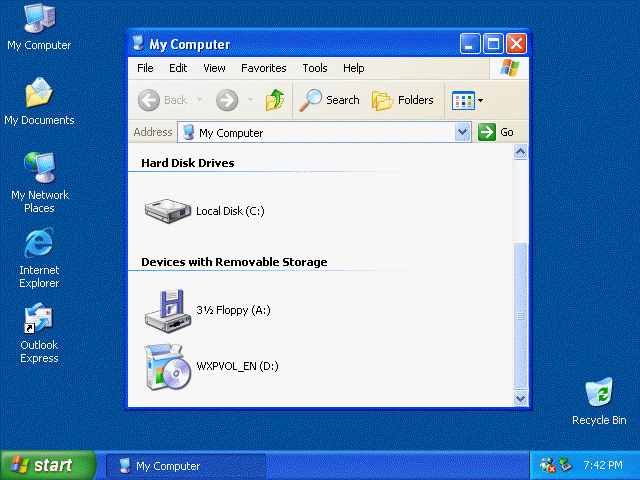The width and height of the screenshot is (640, 480).
Task: Click the vertical scrollbar thumb
Action: 520,316
